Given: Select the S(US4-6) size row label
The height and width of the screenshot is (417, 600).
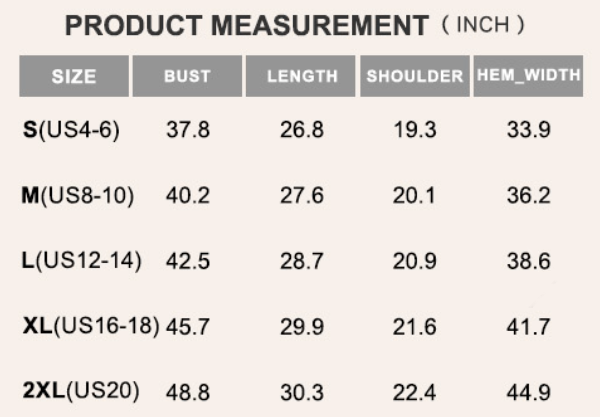Looking at the screenshot, I should 71,130.
